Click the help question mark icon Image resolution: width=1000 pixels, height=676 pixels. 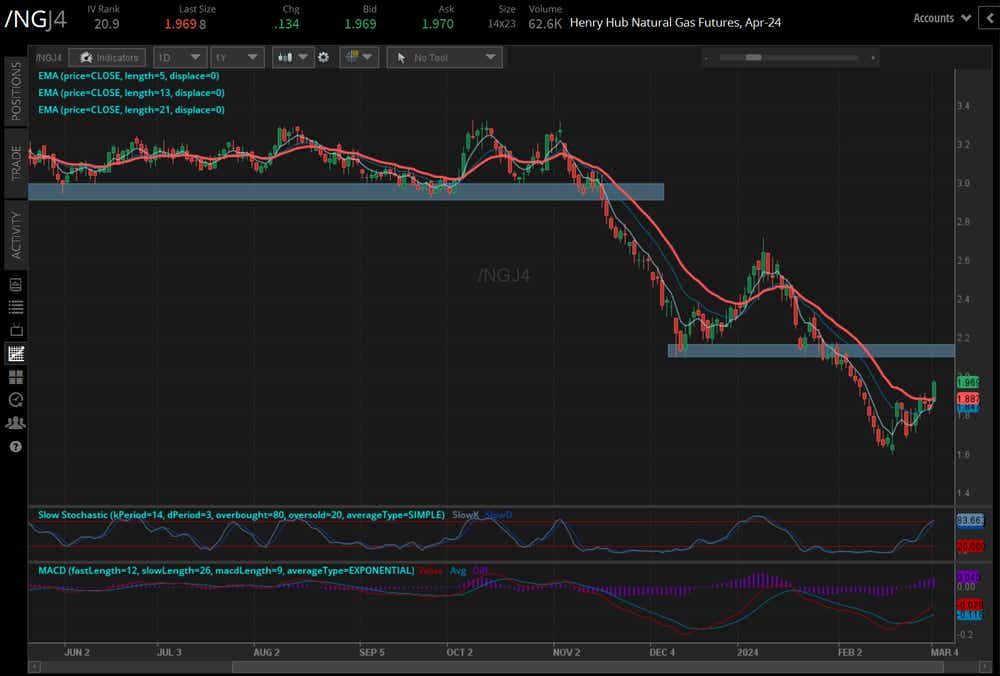[15, 446]
